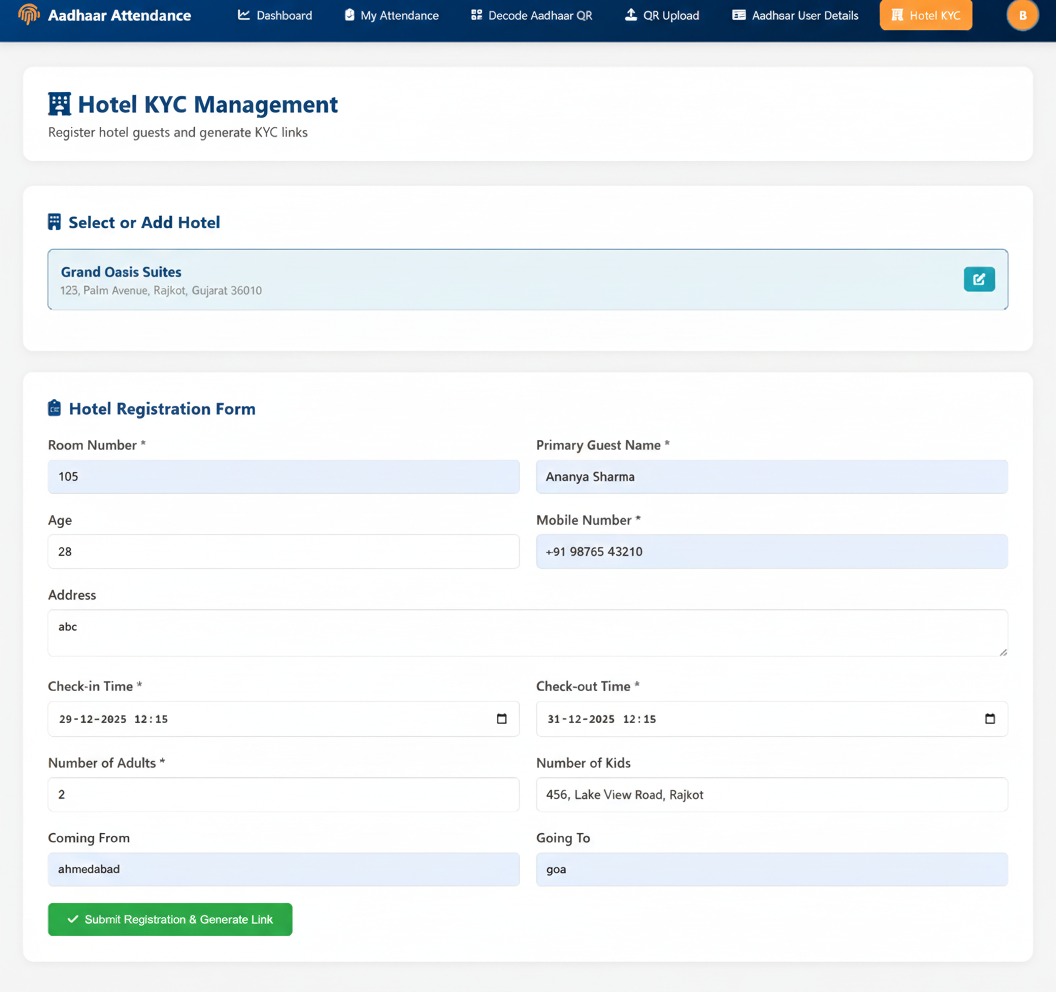Open the edit pencil icon for Grand Oasis Suites
The height and width of the screenshot is (992, 1056).
point(979,279)
